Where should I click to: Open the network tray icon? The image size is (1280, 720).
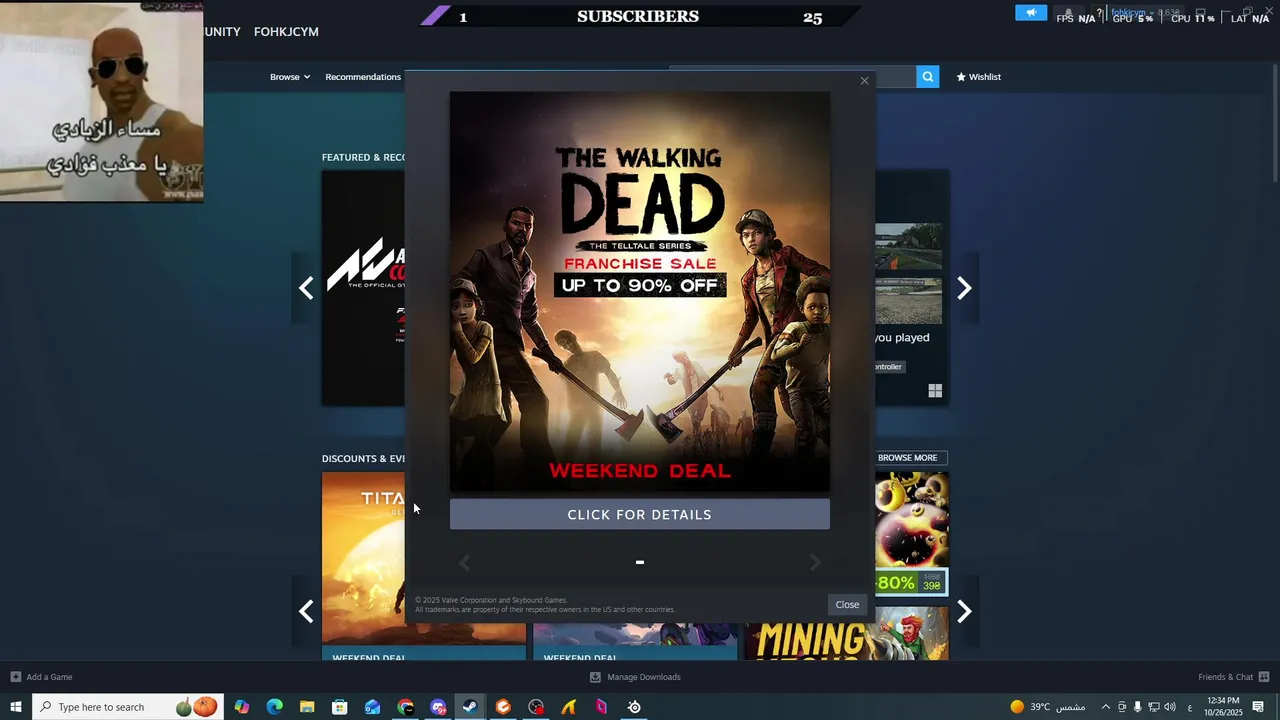coord(1153,707)
